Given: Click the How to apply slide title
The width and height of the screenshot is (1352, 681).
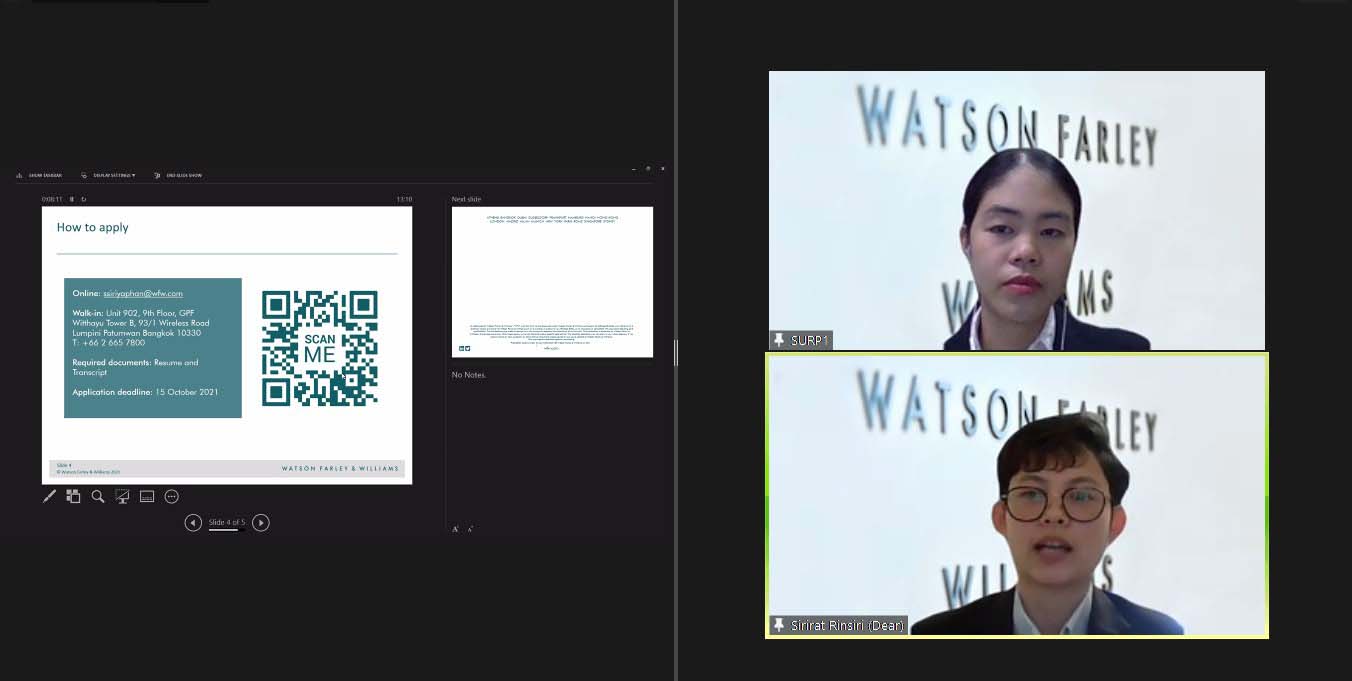Looking at the screenshot, I should (93, 227).
